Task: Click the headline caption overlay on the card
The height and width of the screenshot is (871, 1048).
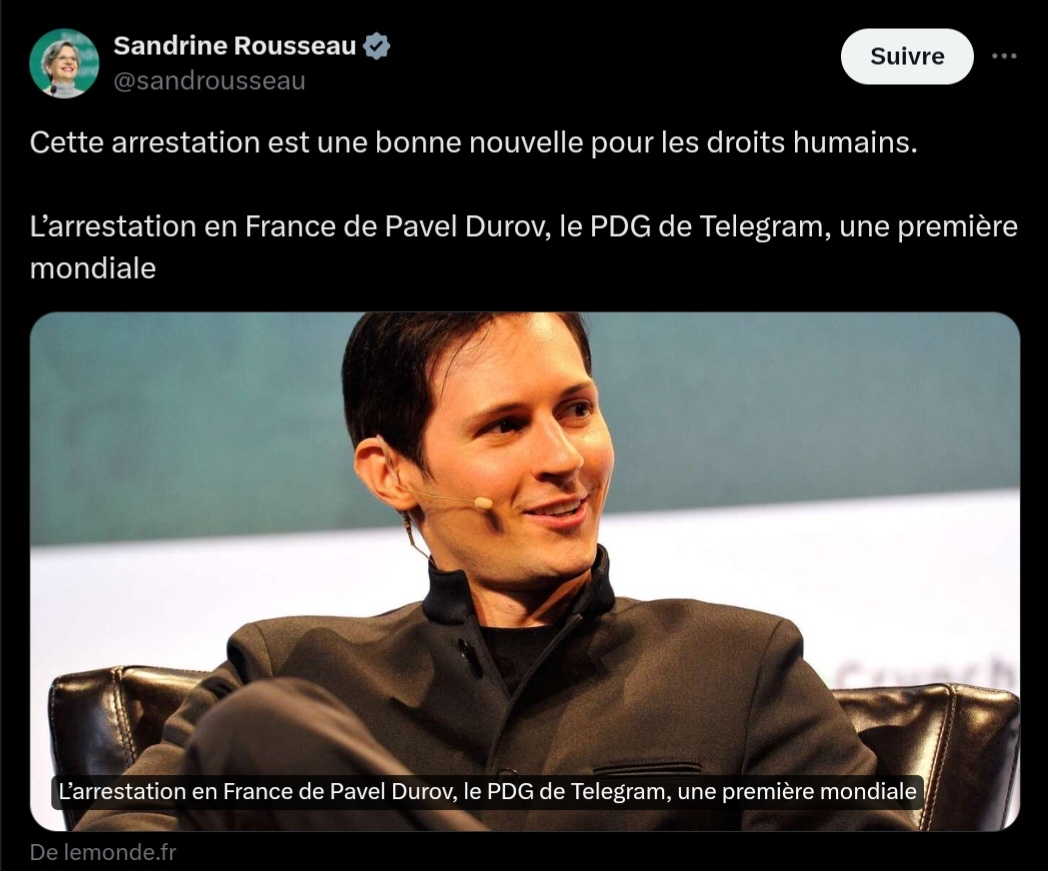Action: point(487,792)
